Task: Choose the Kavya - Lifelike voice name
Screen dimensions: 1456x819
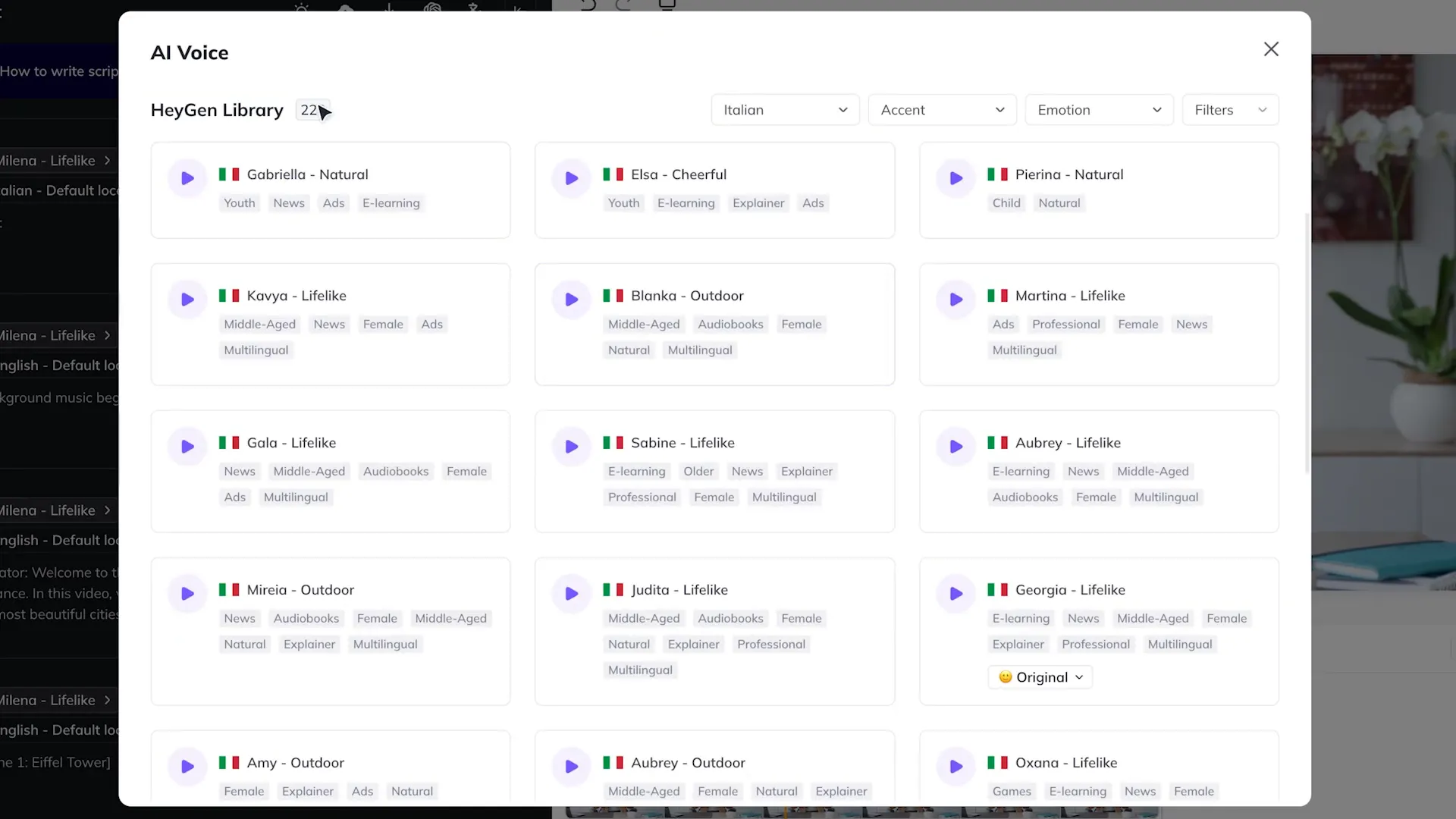Action: point(297,296)
